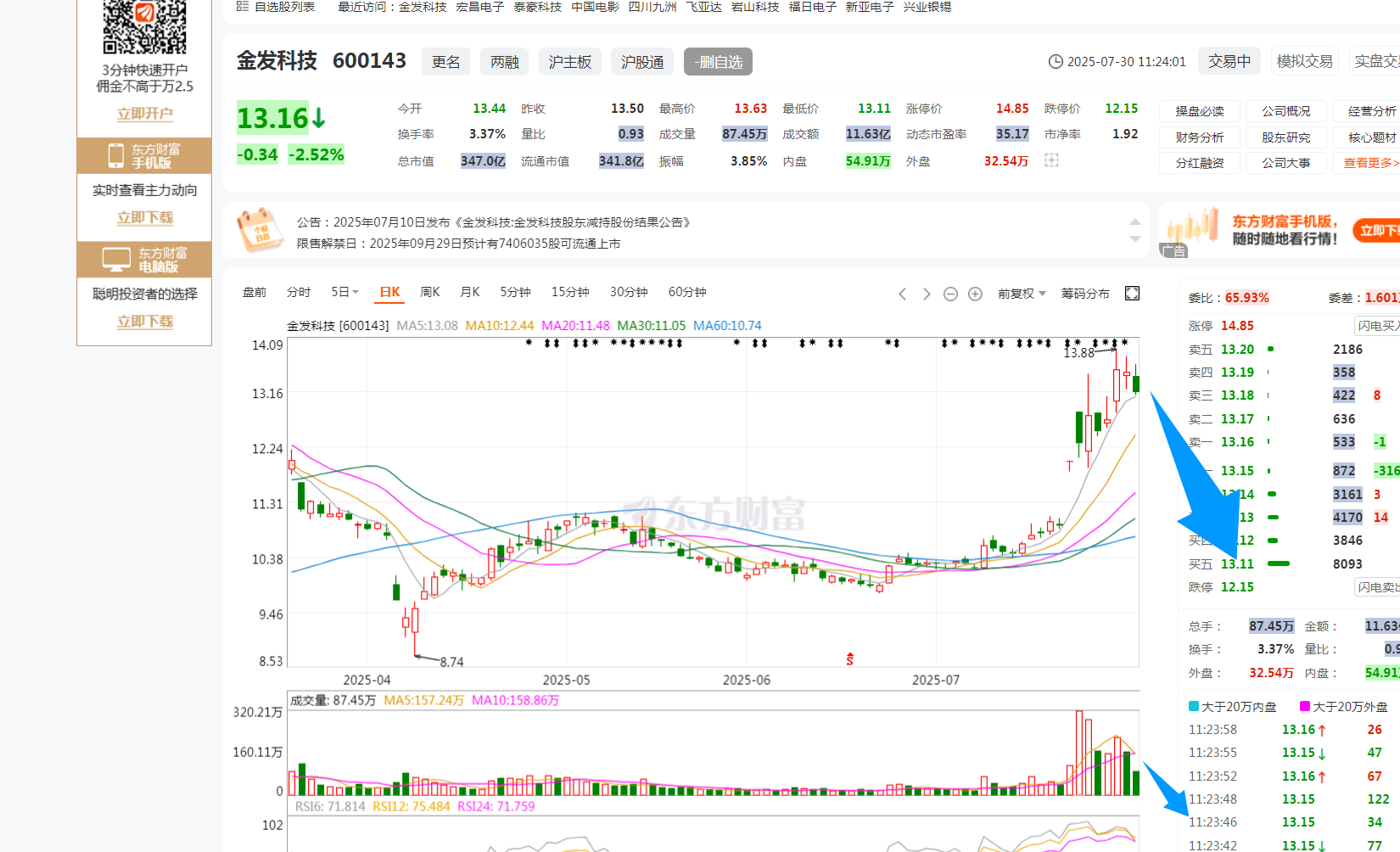
Task: Select the 卖五 13.20 price row
Action: [1290, 350]
